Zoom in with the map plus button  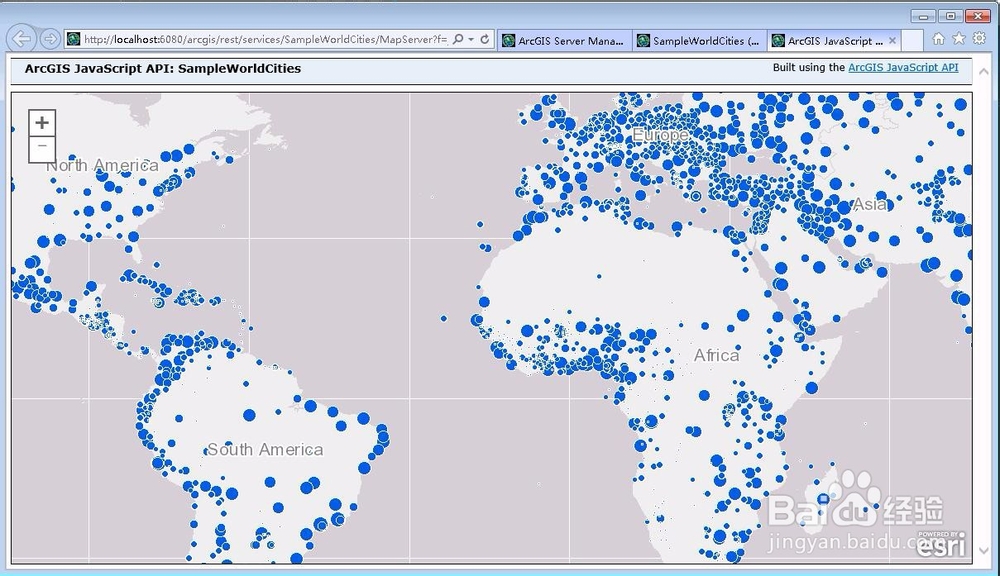(x=42, y=122)
